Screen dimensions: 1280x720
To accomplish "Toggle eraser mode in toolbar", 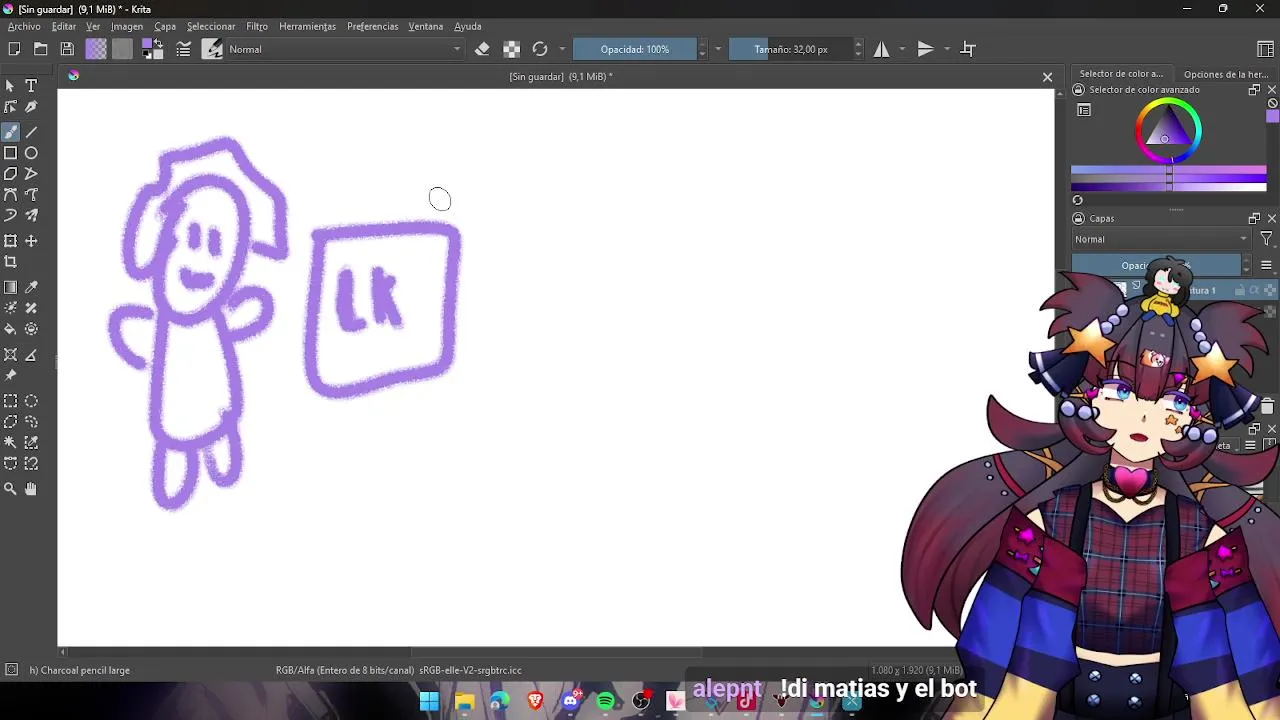I will [x=482, y=49].
